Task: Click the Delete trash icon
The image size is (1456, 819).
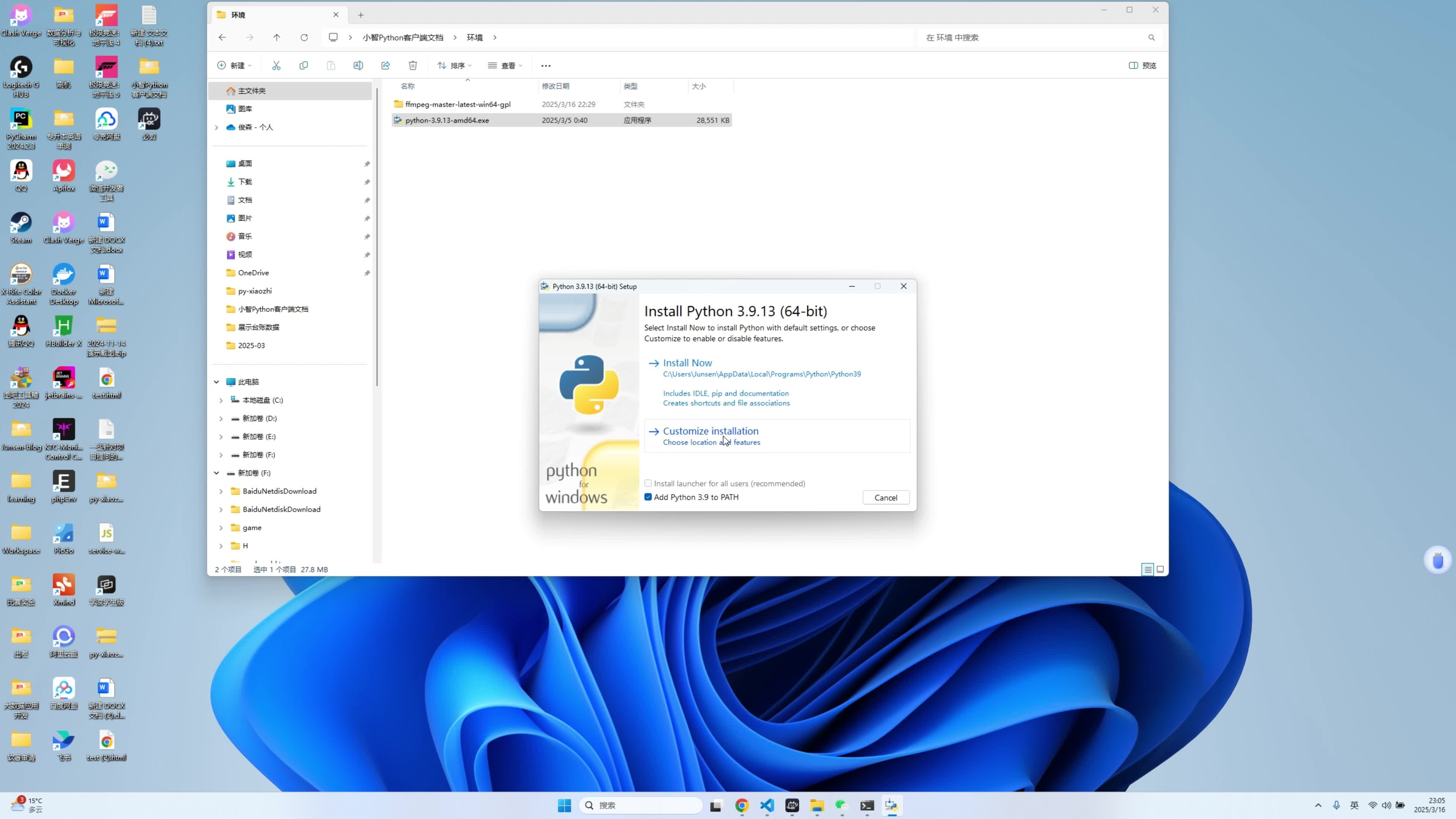Action: pyautogui.click(x=413, y=66)
